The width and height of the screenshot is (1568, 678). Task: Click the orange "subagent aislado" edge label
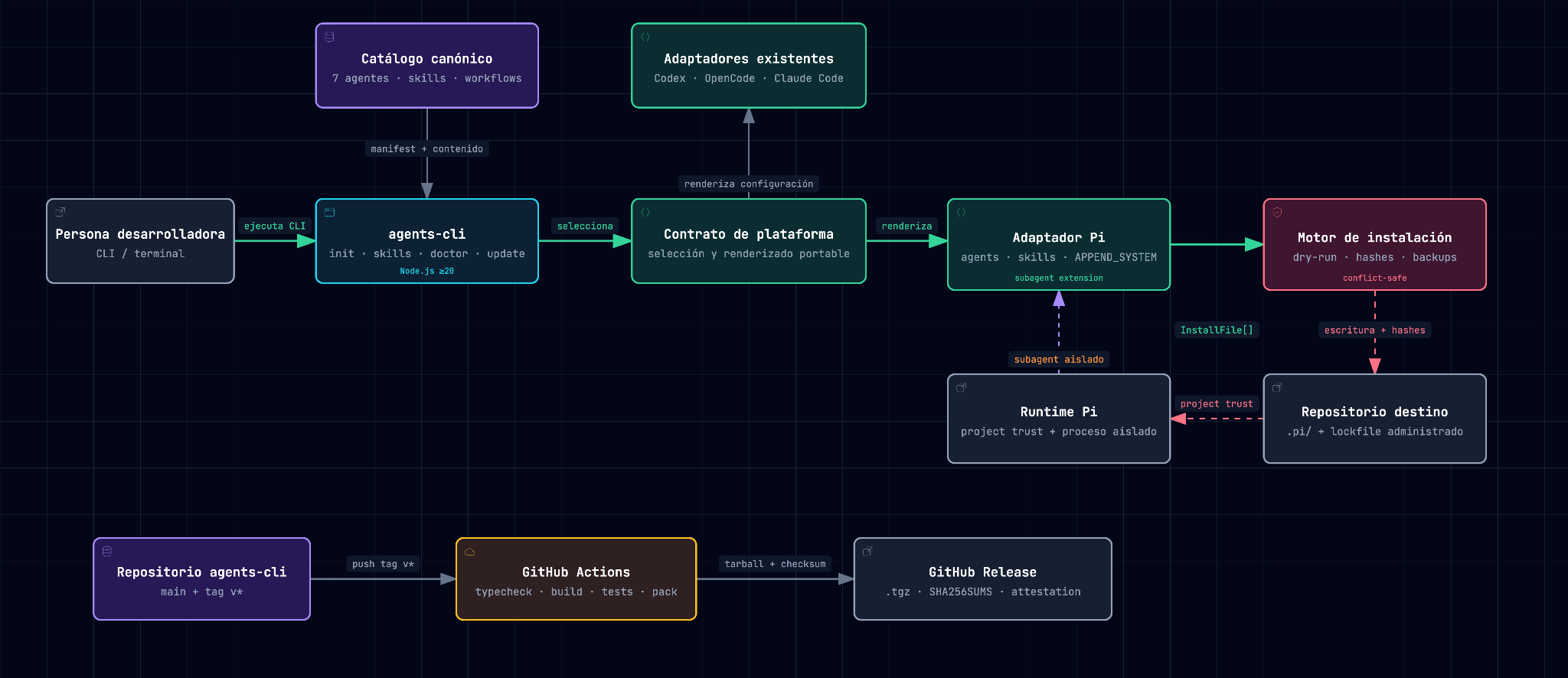click(1059, 359)
